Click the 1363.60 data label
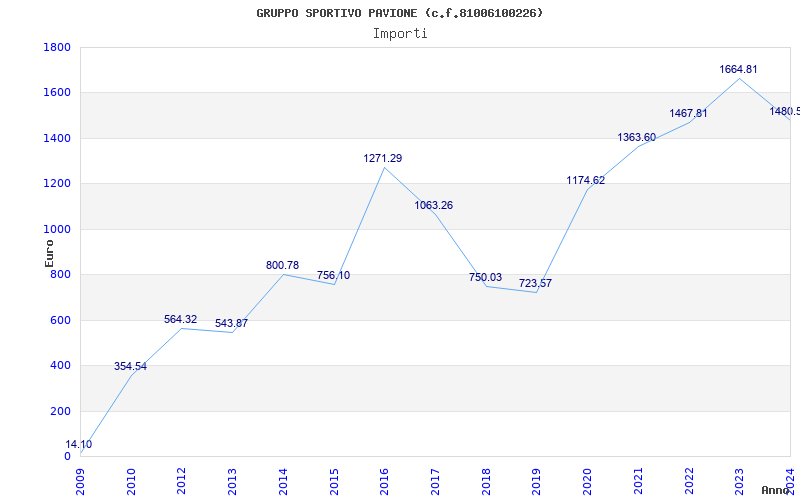The height and width of the screenshot is (500, 800). [636, 137]
